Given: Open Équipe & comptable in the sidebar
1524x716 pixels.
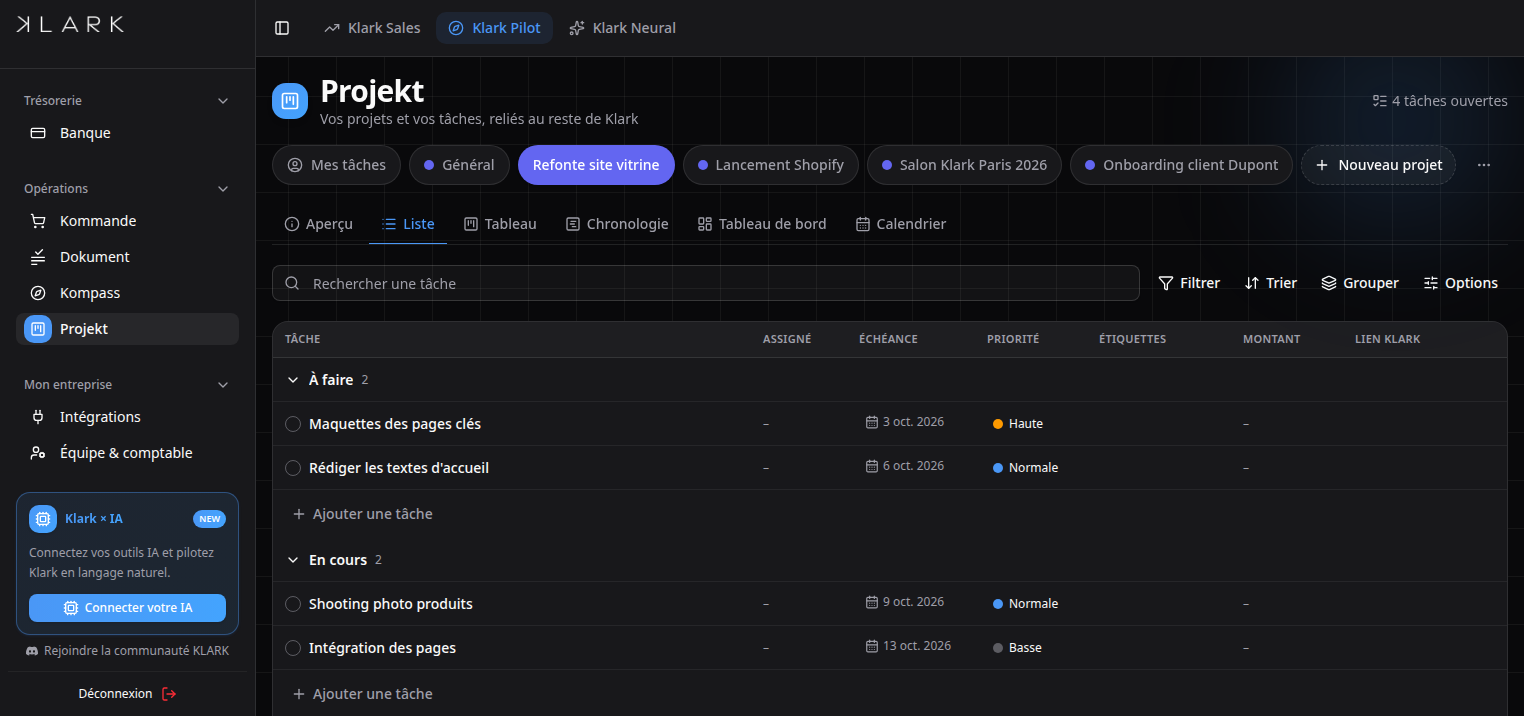Looking at the screenshot, I should click(127, 453).
